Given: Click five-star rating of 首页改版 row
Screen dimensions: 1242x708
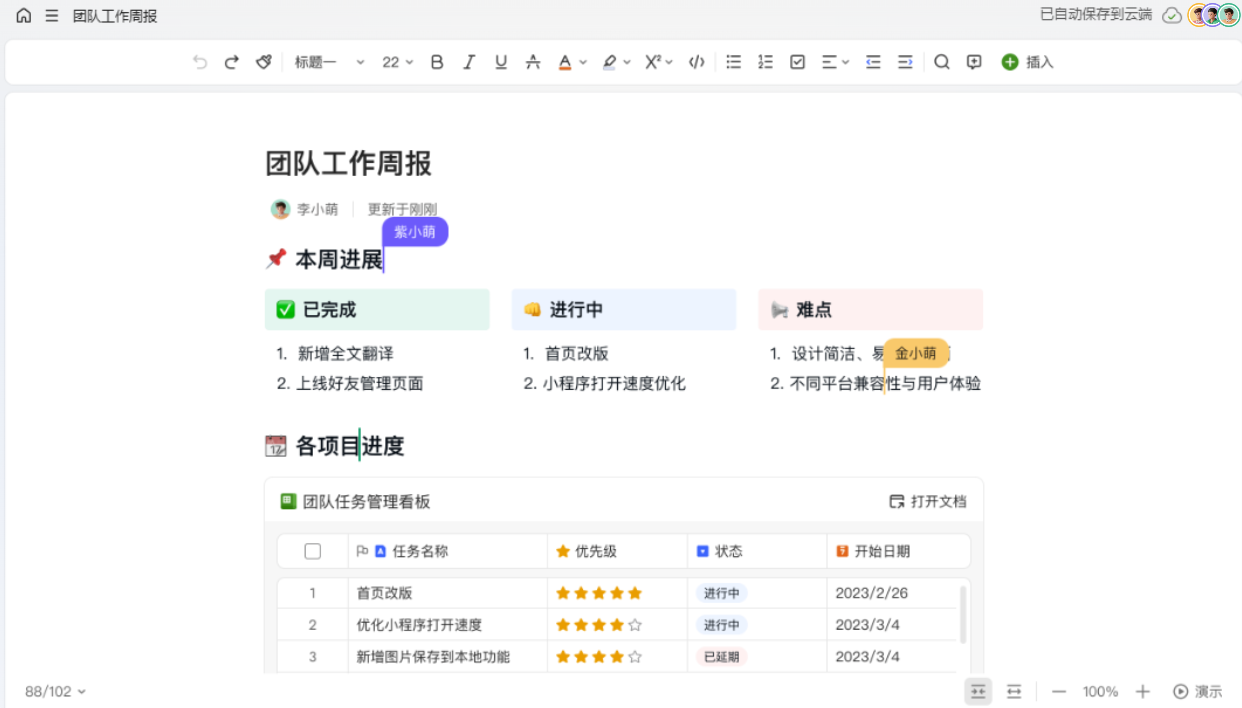Looking at the screenshot, I should [599, 593].
